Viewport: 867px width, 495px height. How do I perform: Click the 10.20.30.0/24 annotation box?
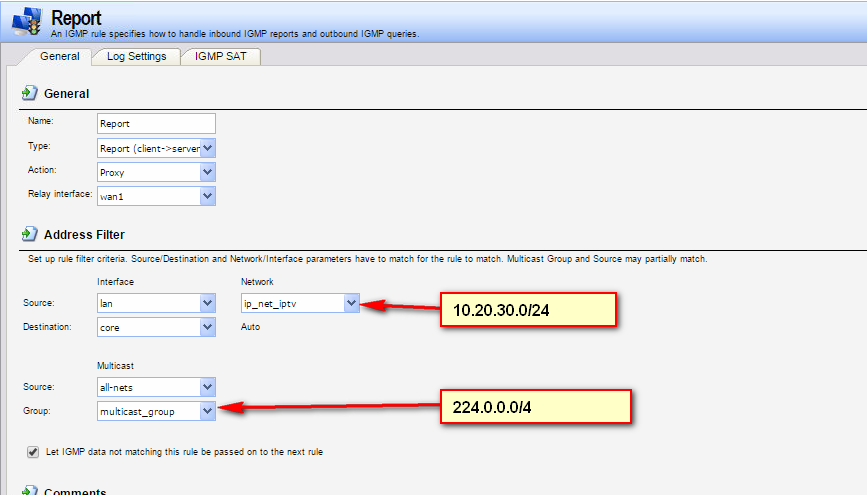click(x=526, y=311)
